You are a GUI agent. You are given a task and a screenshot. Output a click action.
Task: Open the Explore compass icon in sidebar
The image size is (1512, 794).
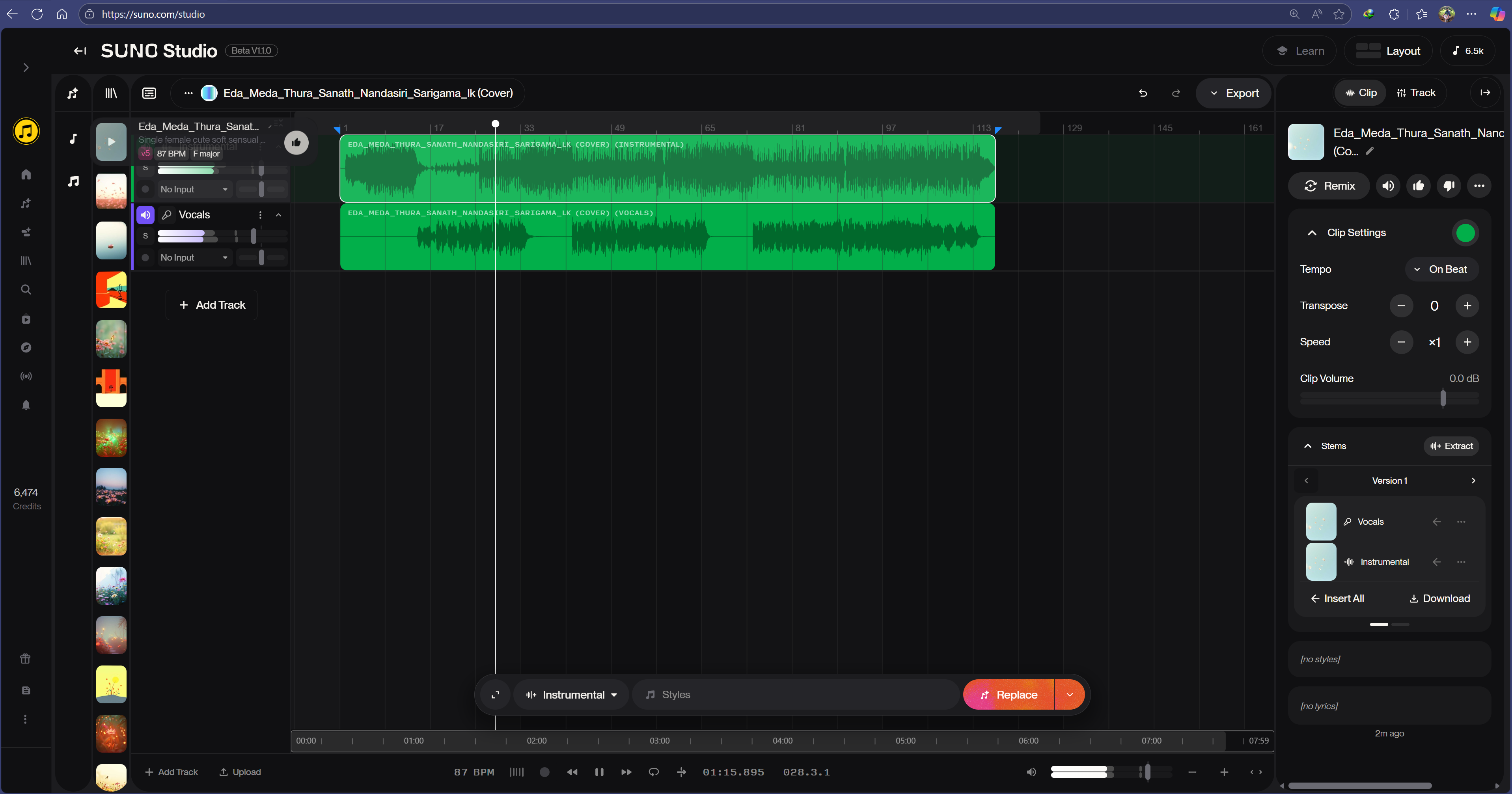tap(26, 348)
